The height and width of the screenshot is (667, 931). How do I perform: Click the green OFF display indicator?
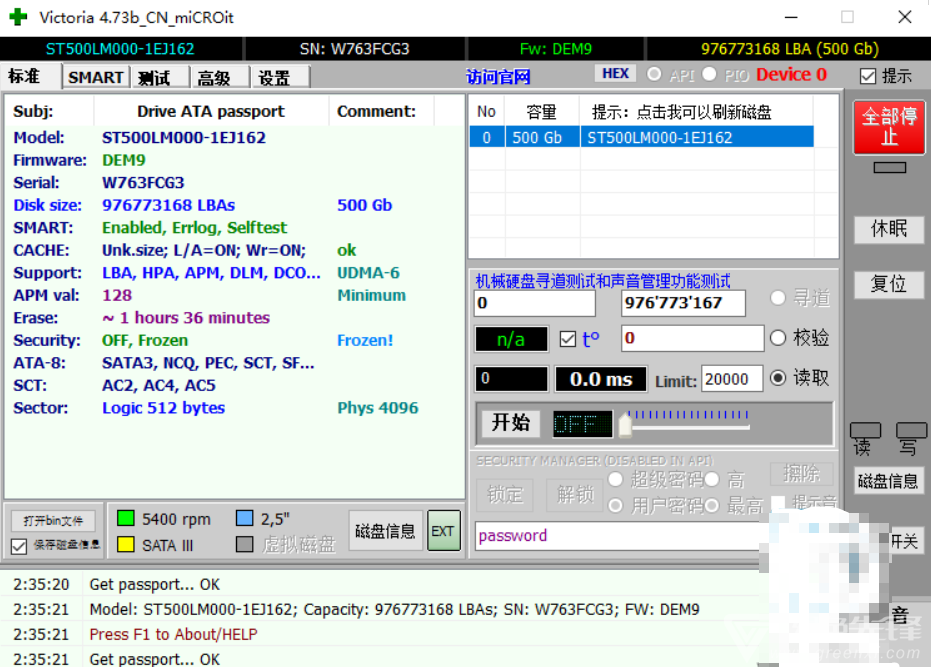(x=582, y=424)
